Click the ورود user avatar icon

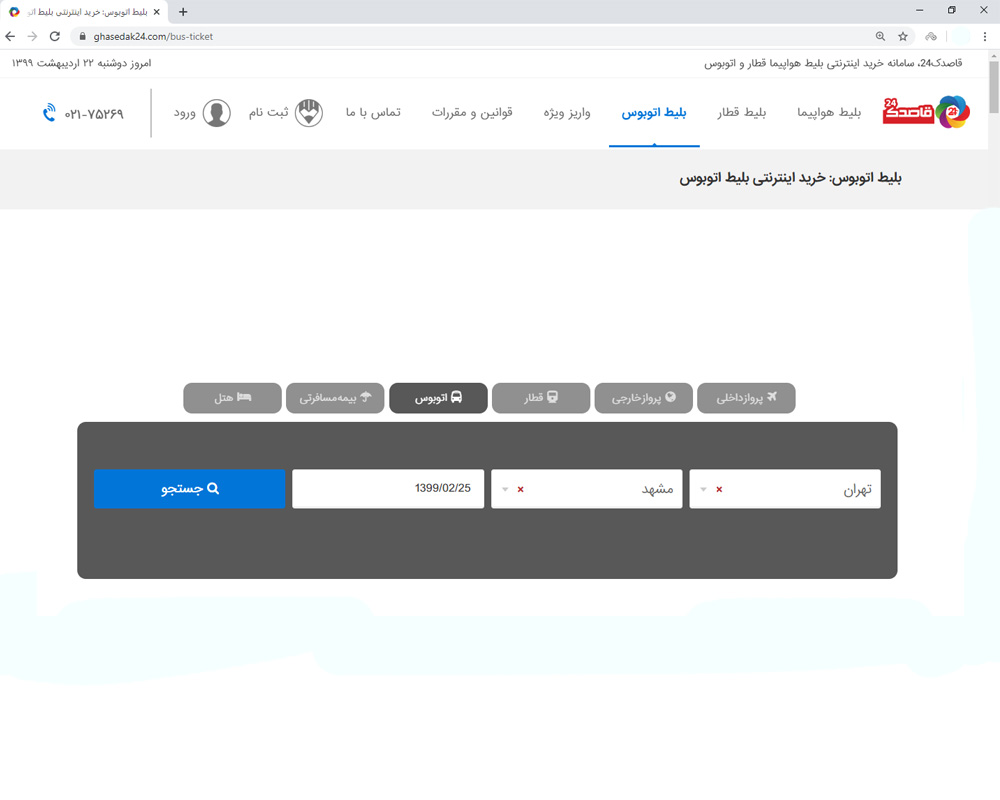[x=217, y=113]
